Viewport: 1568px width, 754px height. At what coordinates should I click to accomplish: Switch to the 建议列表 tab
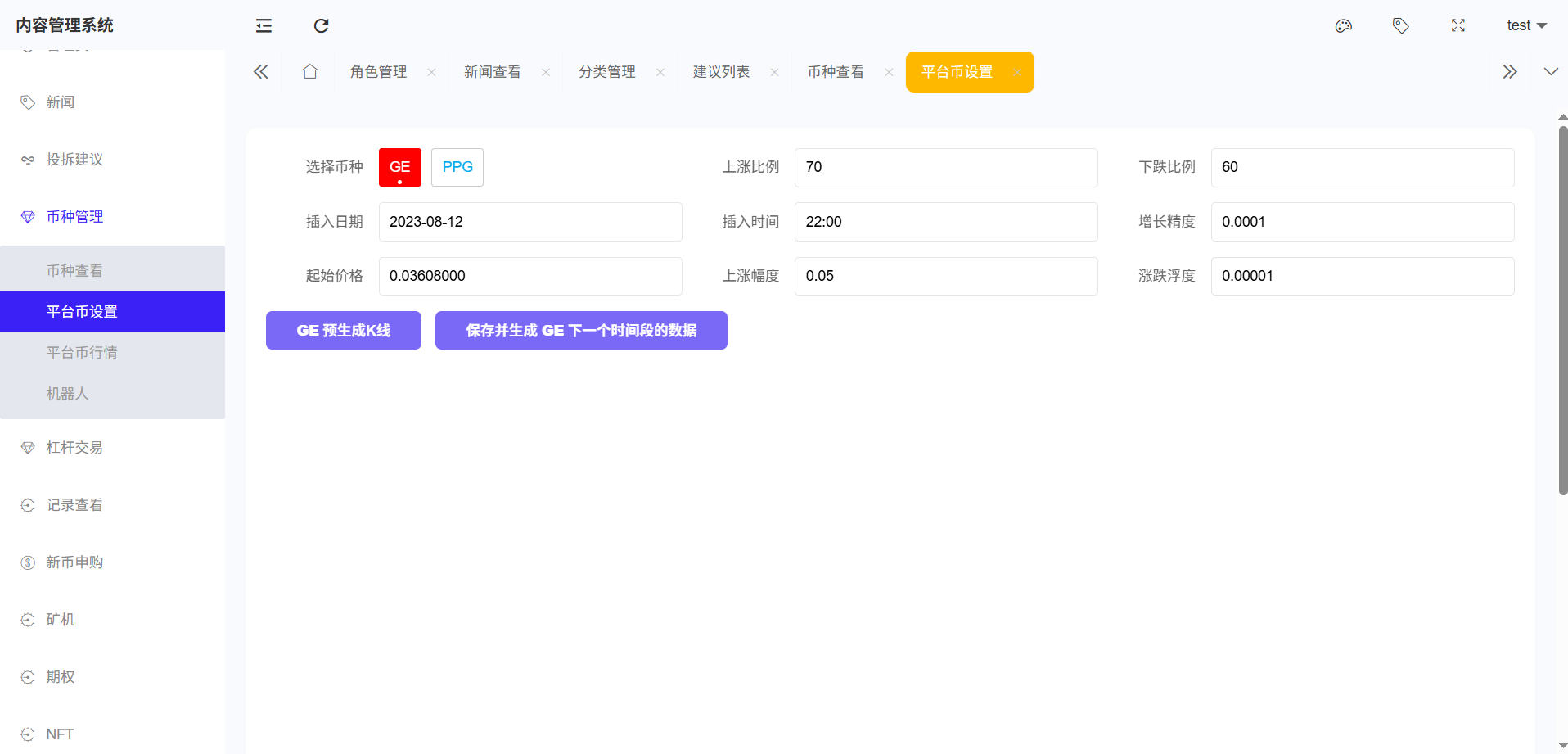pos(721,72)
